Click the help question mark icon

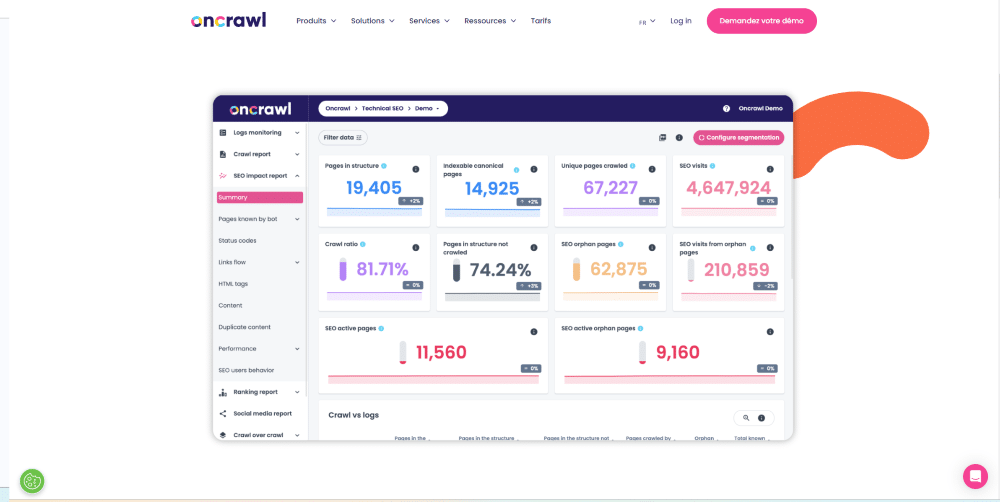pyautogui.click(x=726, y=108)
